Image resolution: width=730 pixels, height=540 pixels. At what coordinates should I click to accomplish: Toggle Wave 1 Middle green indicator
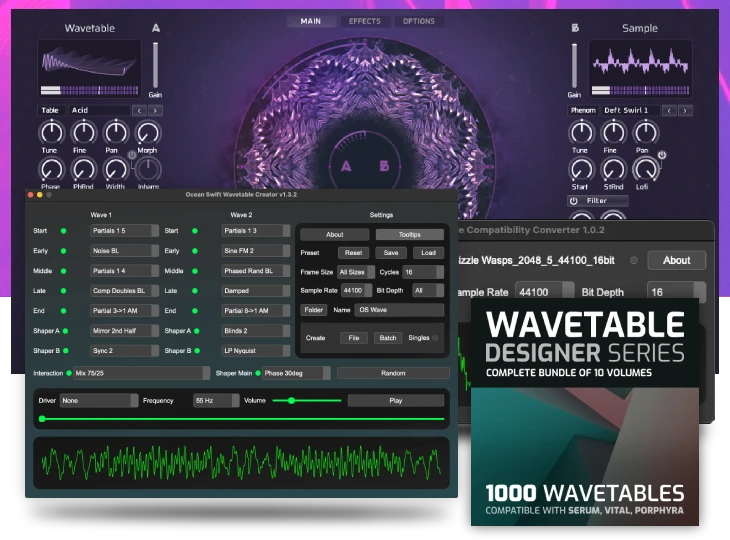click(x=63, y=271)
